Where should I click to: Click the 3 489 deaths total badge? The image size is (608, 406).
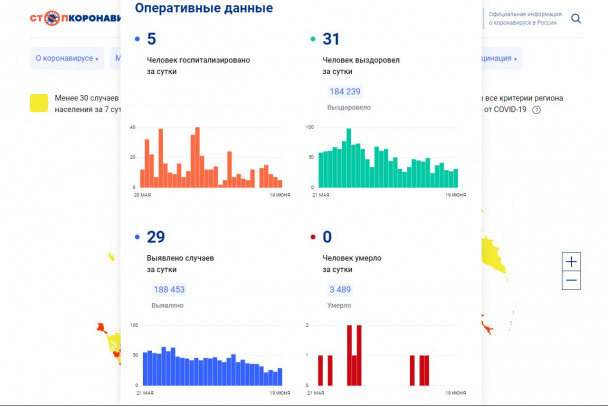[340, 290]
